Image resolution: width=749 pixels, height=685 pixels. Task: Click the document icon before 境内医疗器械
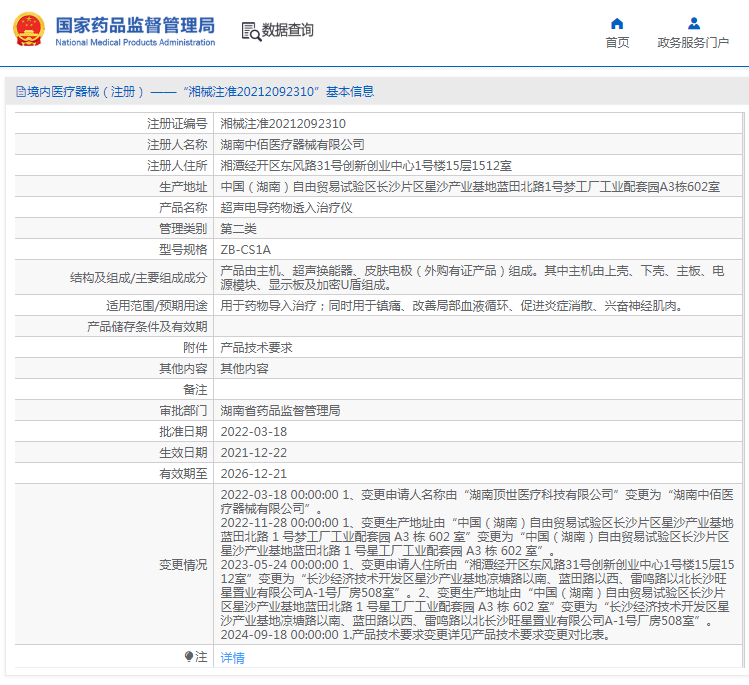click(x=21, y=91)
